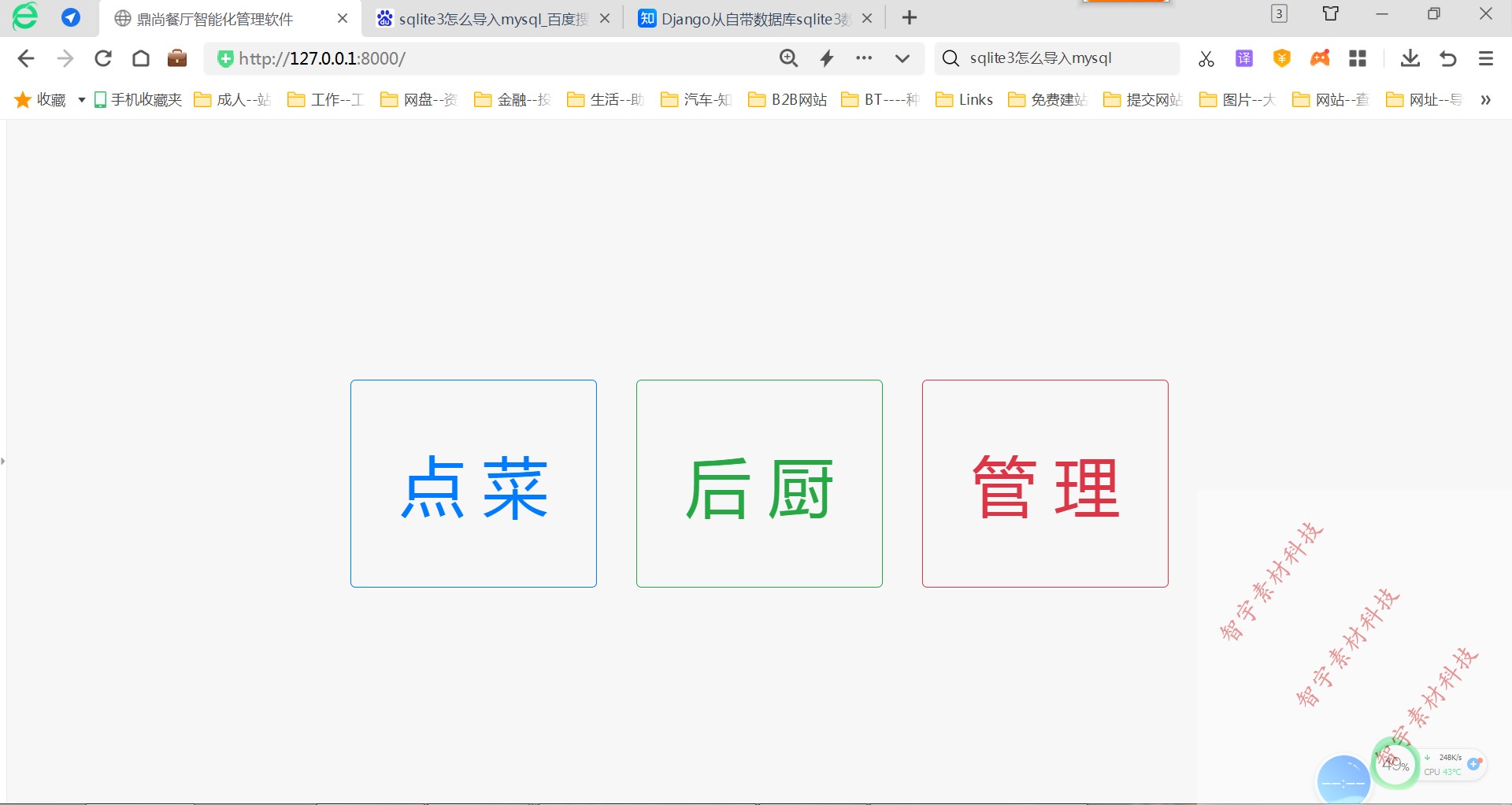Viewport: 1512px width, 805px height.
Task: Reload the current page
Action: tap(103, 58)
